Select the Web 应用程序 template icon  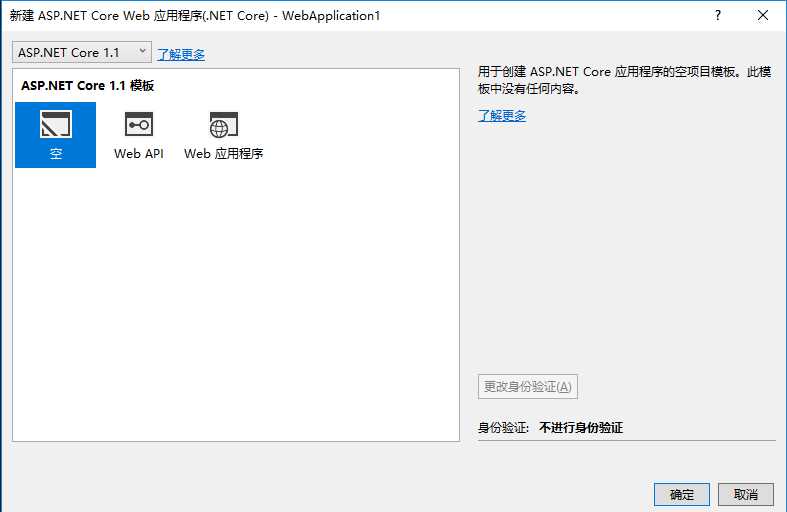[x=223, y=135]
